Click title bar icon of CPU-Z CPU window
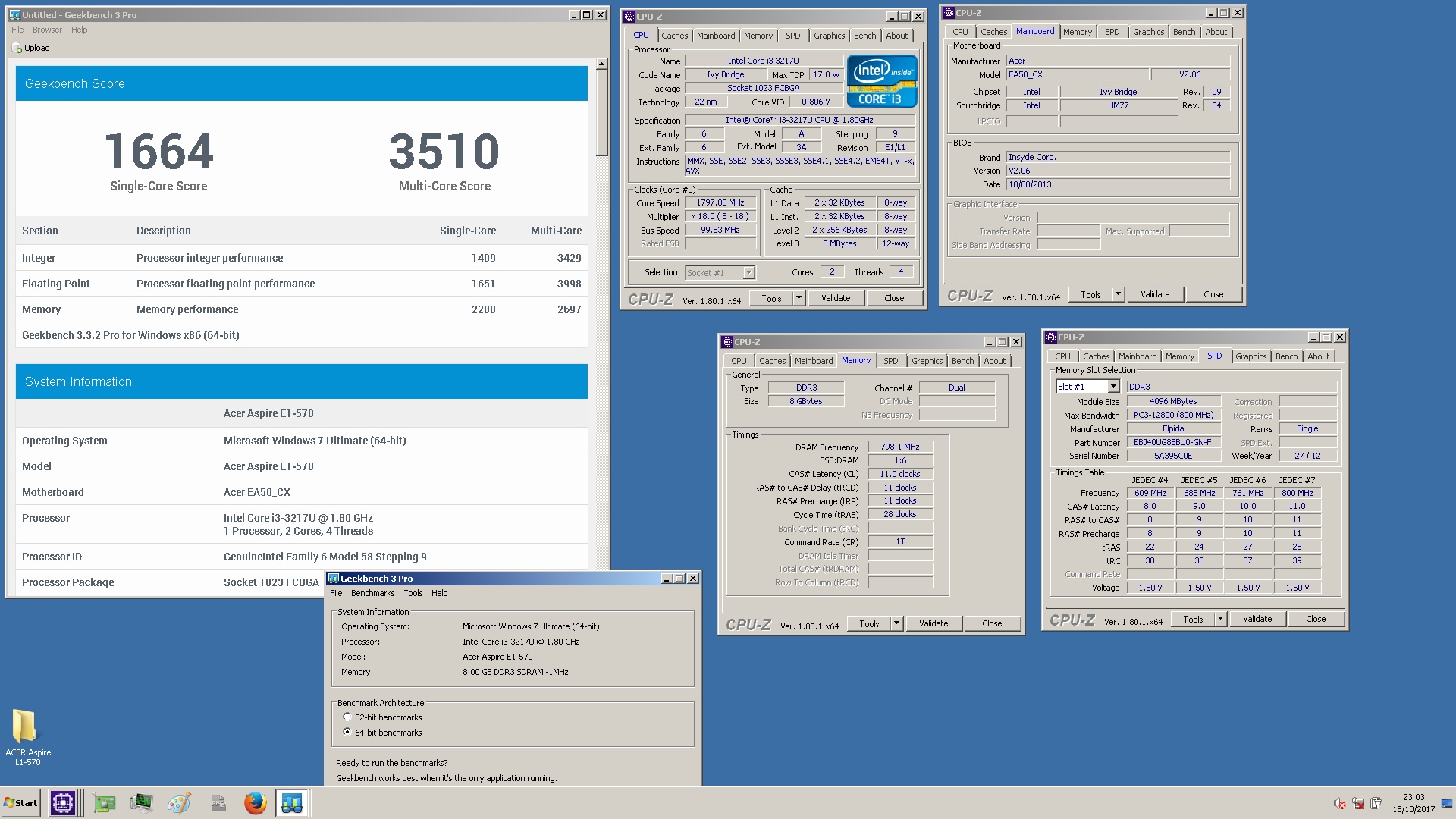Image resolution: width=1456 pixels, height=819 pixels. (x=629, y=17)
